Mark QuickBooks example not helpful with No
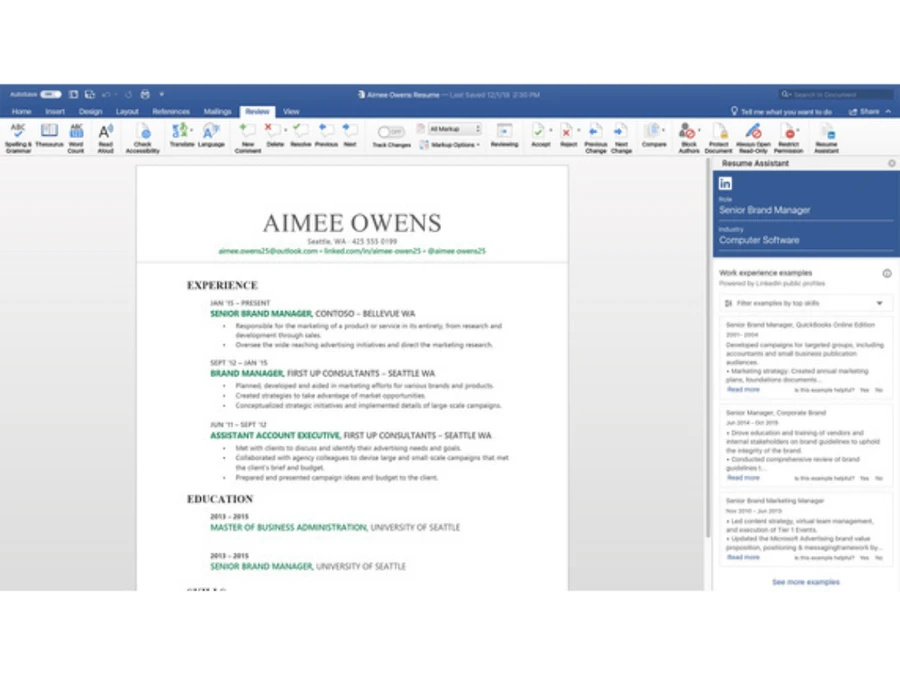The height and width of the screenshot is (675, 900). coord(879,390)
